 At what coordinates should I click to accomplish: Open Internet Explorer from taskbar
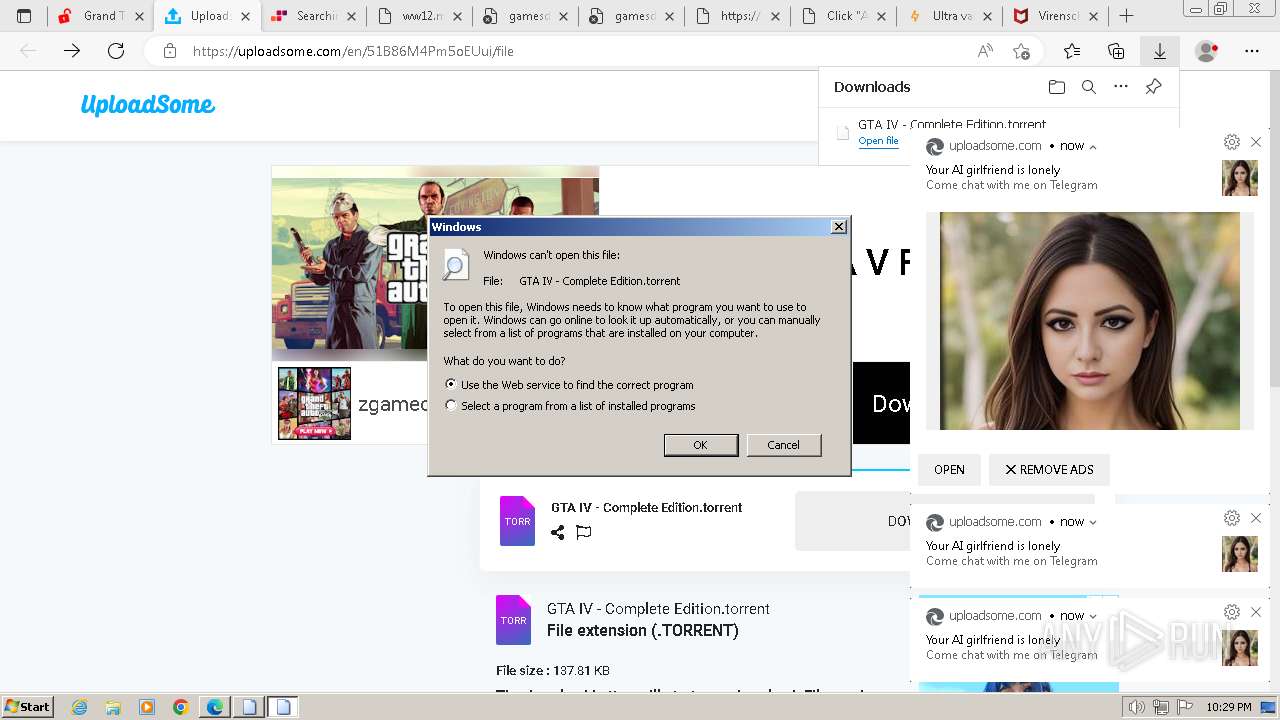click(79, 707)
